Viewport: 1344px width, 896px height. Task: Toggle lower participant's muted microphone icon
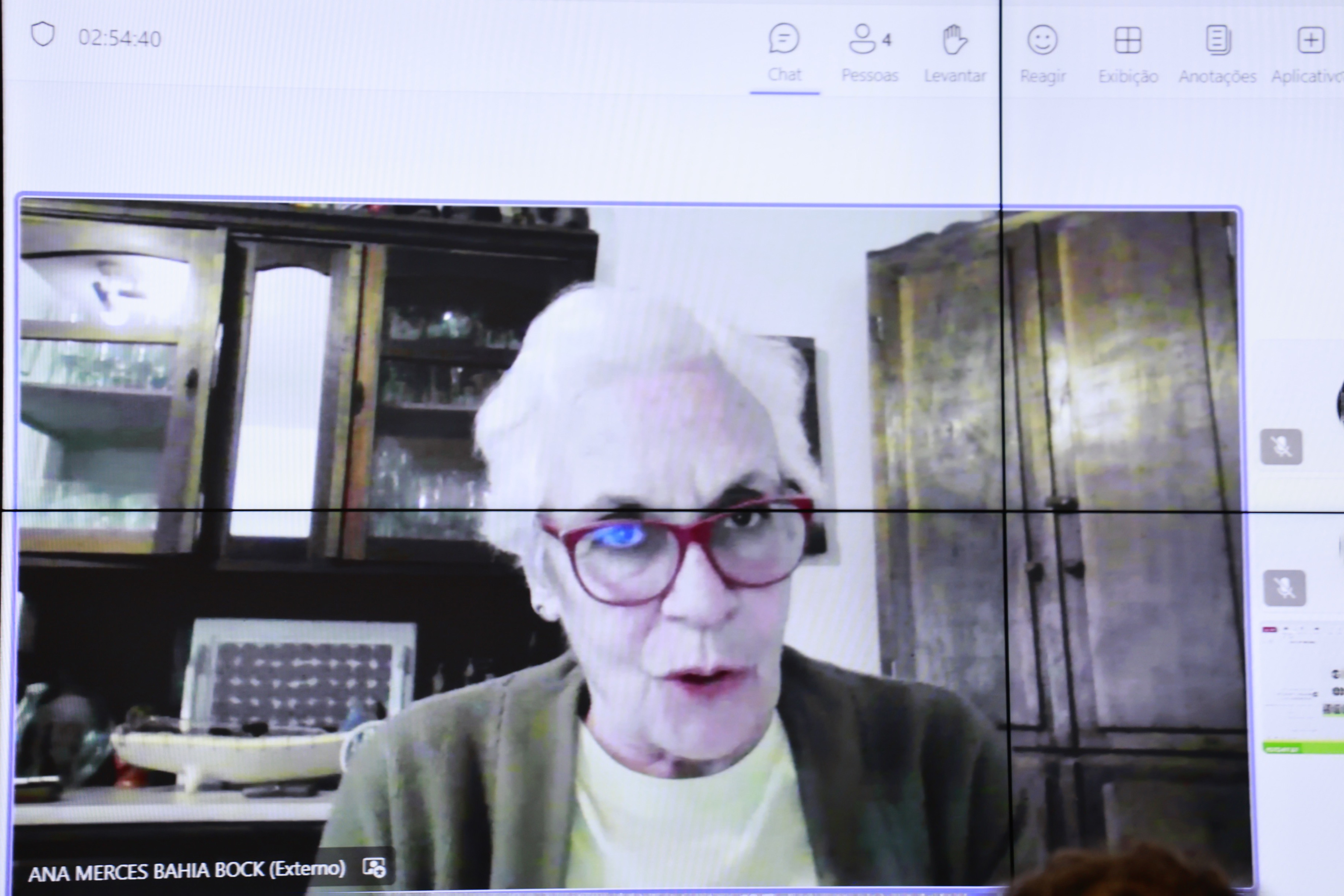click(x=1285, y=588)
